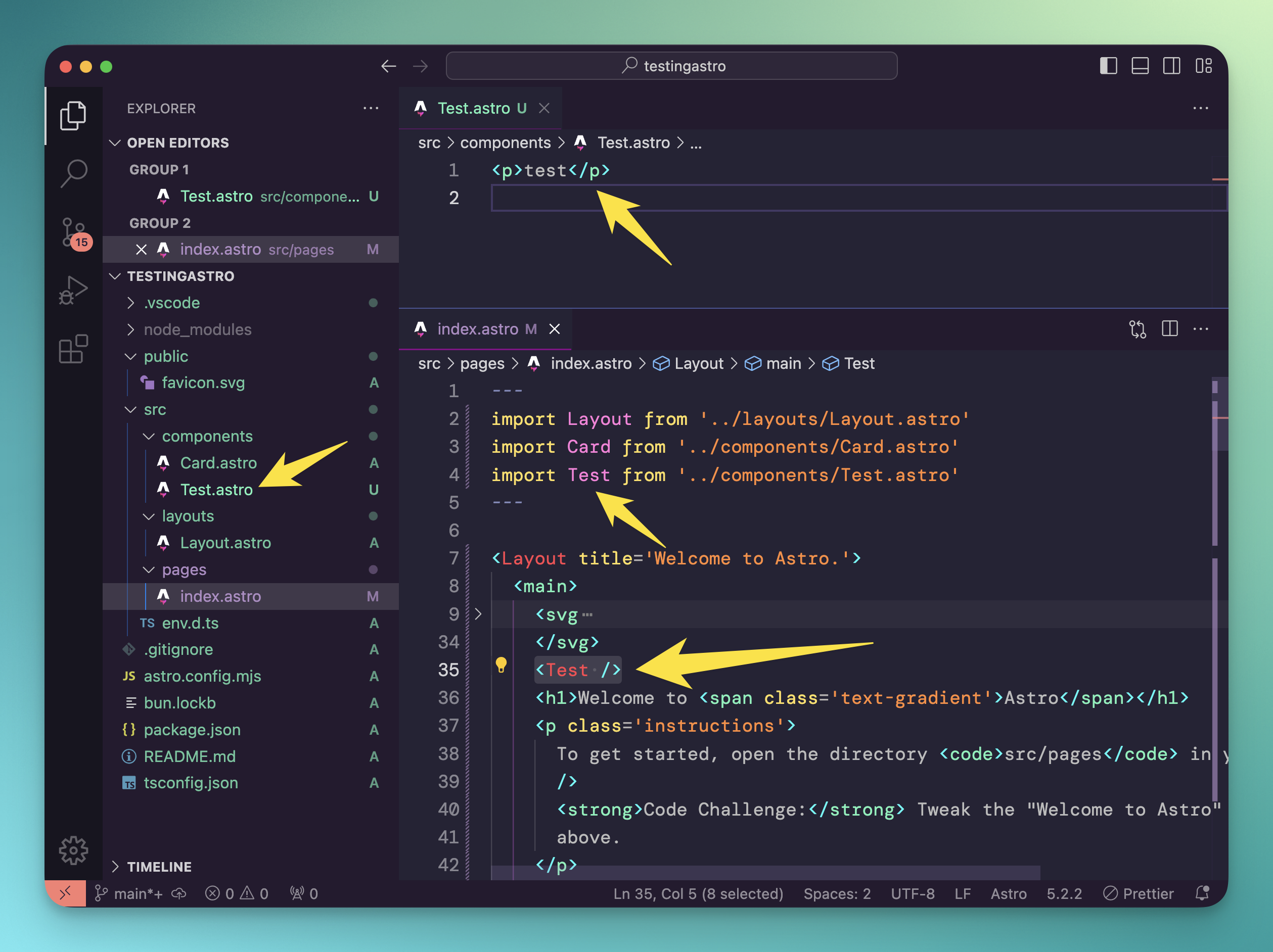Click the main* git branch indicator
Image resolution: width=1273 pixels, height=952 pixels.
pos(129,893)
